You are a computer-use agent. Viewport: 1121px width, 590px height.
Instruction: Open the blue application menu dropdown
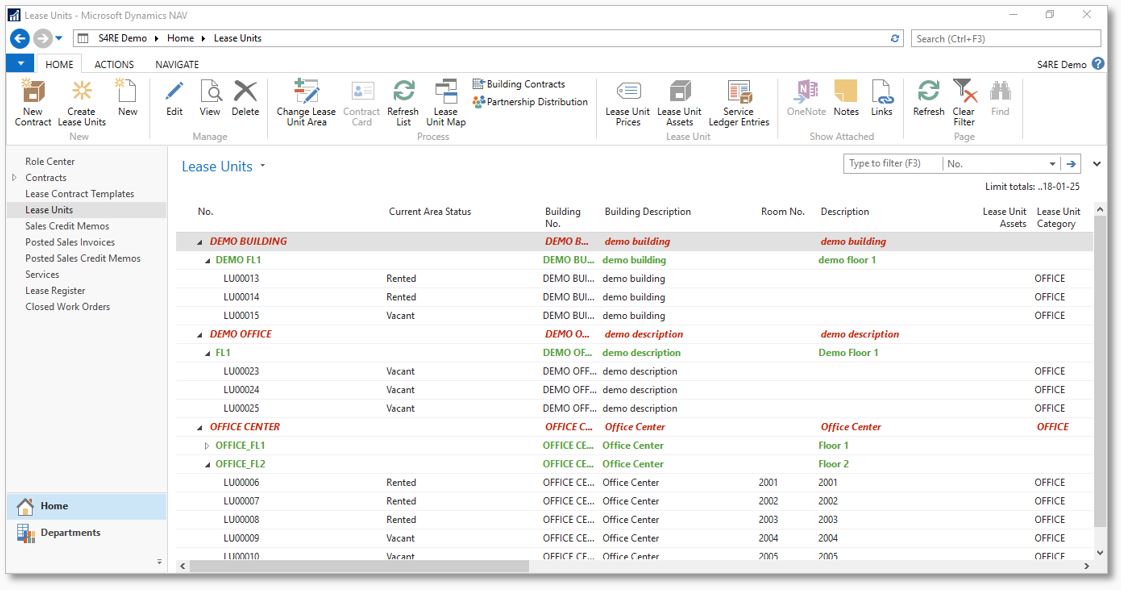click(21, 64)
